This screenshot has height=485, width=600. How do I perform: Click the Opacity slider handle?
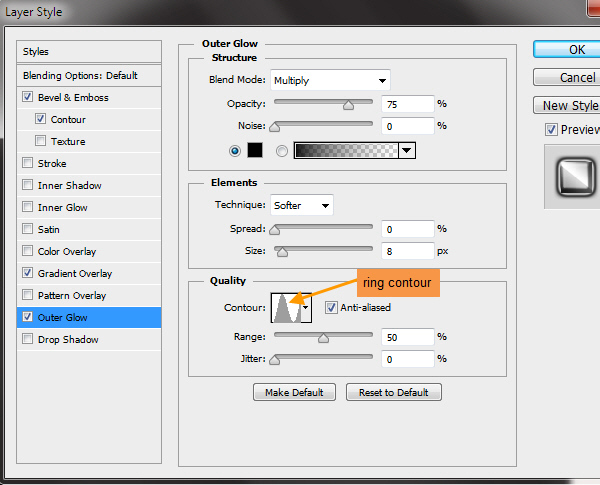pos(348,104)
